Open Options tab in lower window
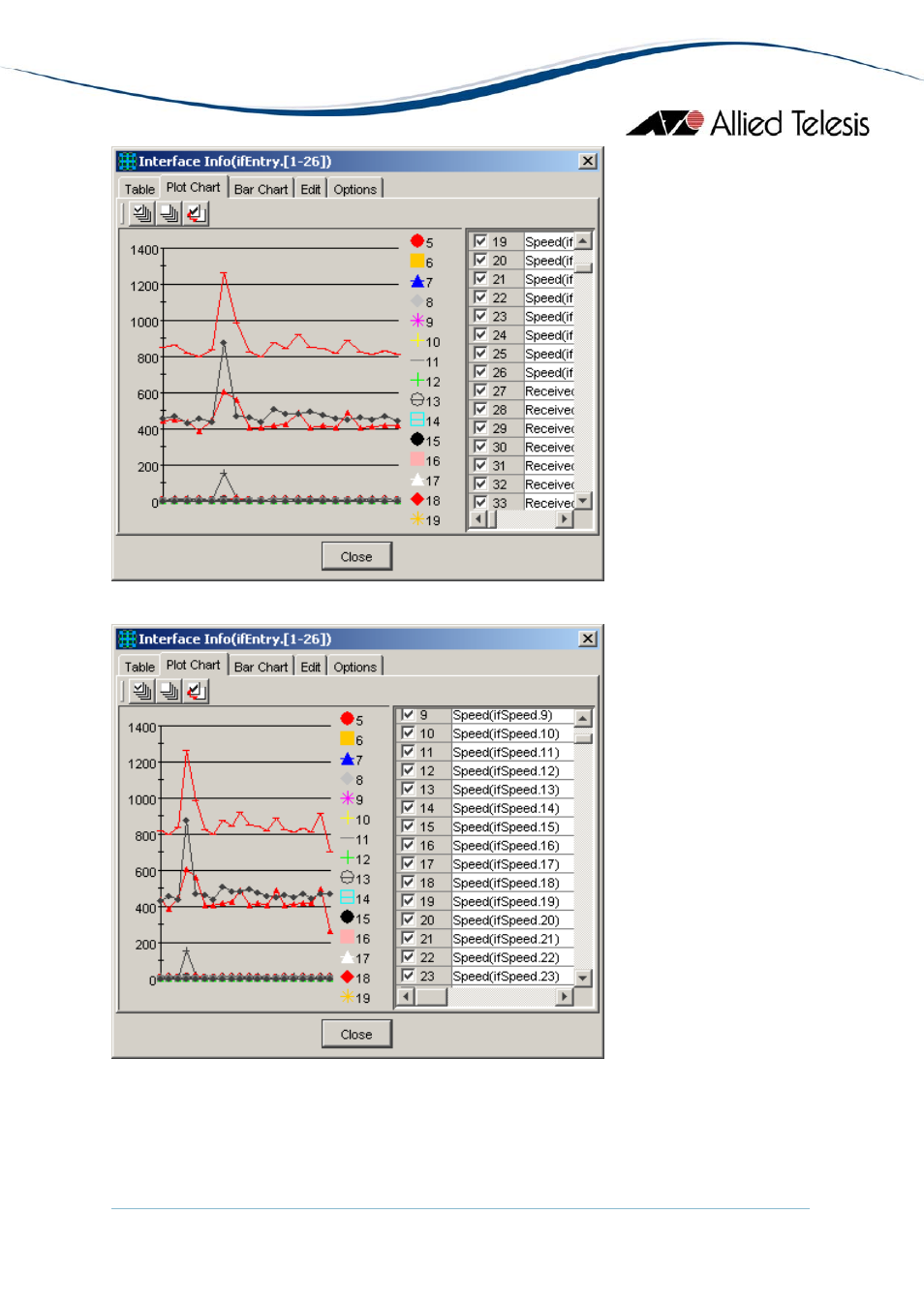 (x=354, y=667)
